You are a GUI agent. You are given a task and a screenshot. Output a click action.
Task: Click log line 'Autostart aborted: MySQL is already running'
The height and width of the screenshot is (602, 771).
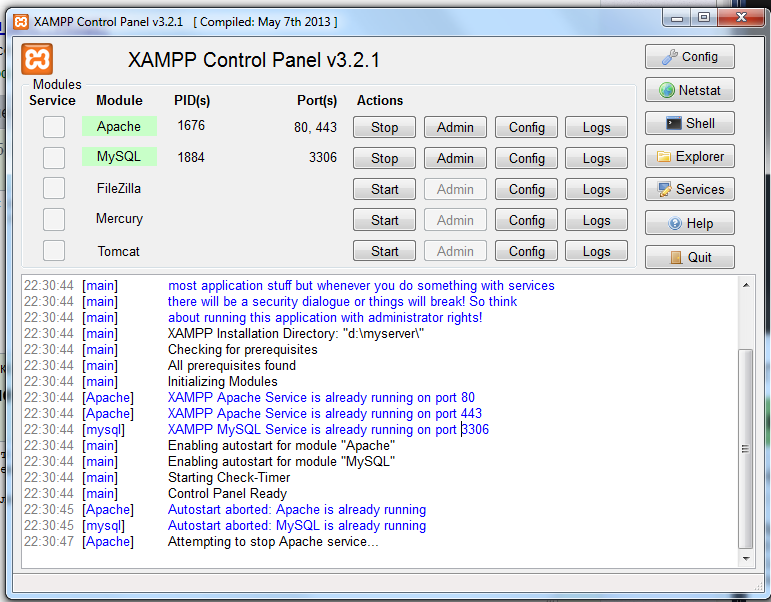[x=297, y=525]
